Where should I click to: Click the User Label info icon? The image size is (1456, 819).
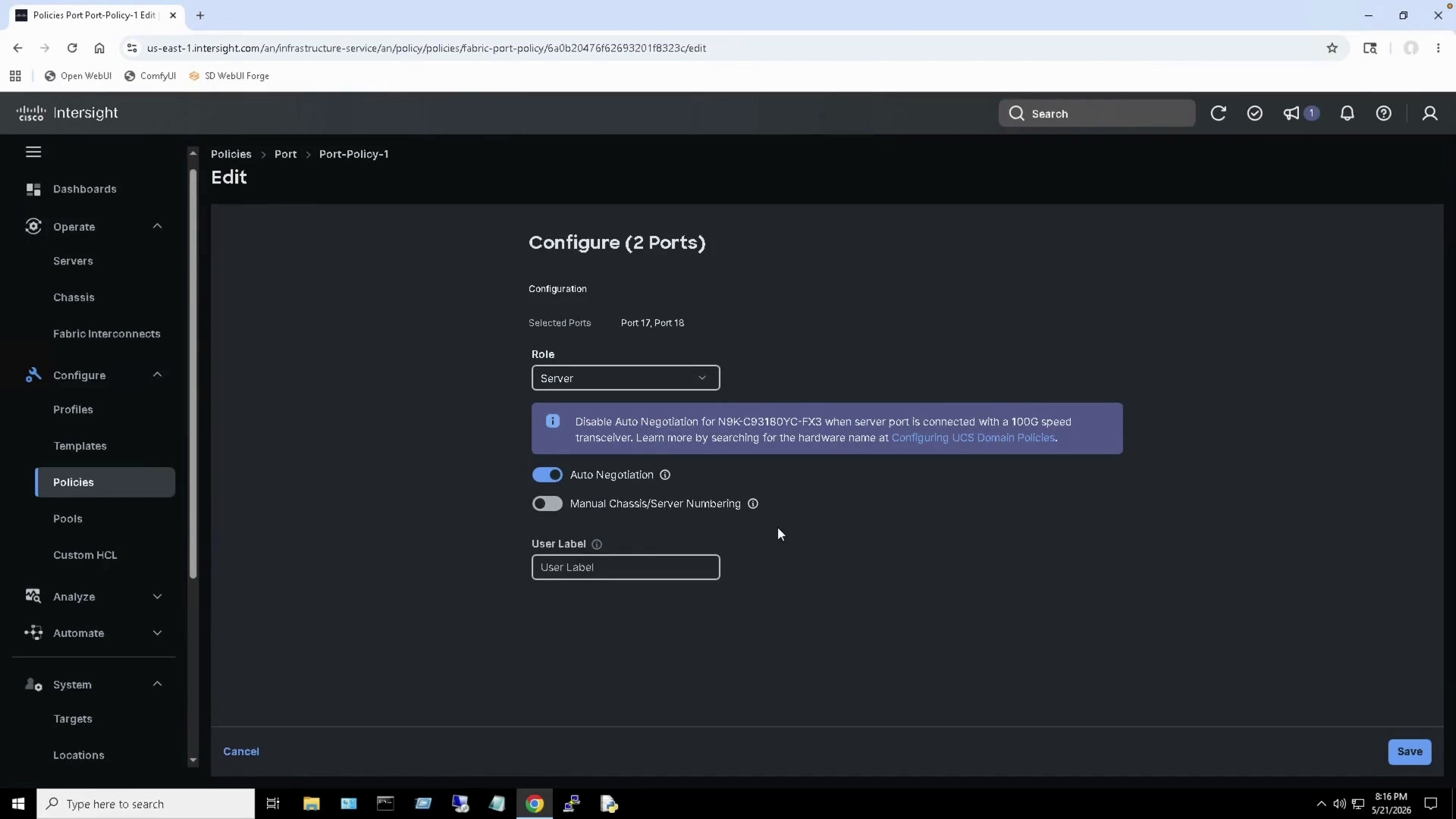pyautogui.click(x=597, y=544)
